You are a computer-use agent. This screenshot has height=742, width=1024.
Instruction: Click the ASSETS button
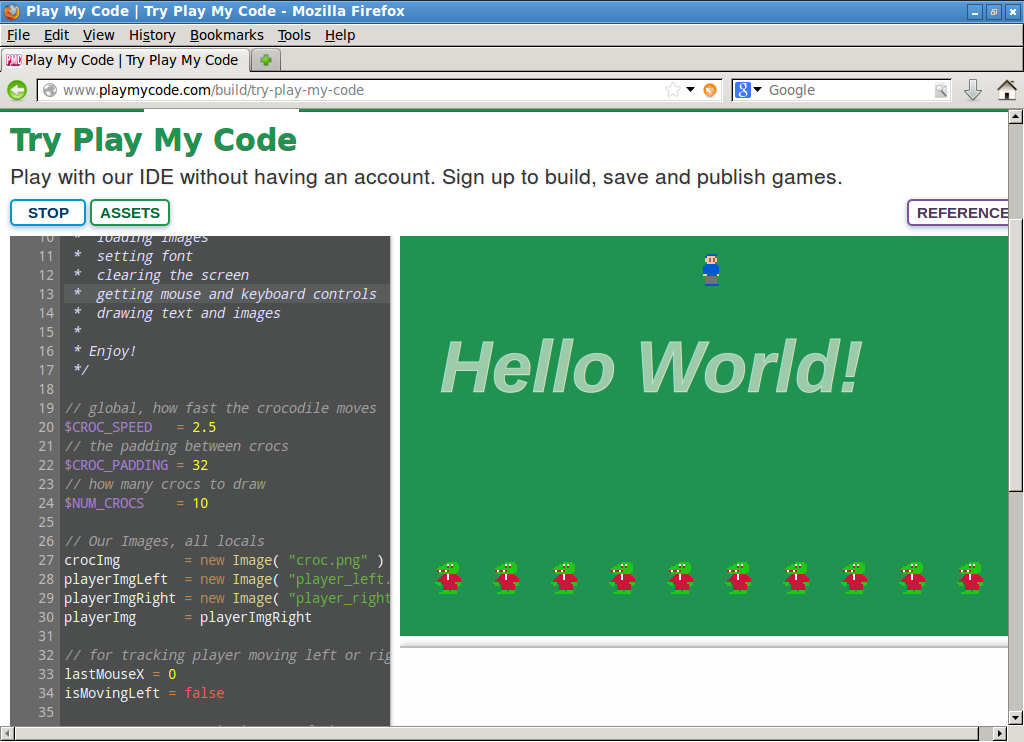pos(130,213)
